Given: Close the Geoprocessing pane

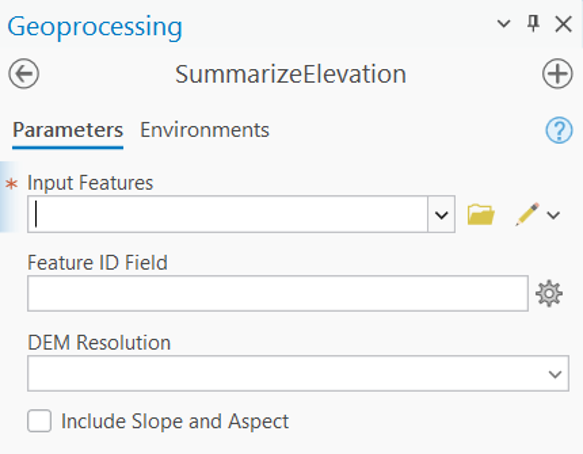Looking at the screenshot, I should (x=563, y=24).
